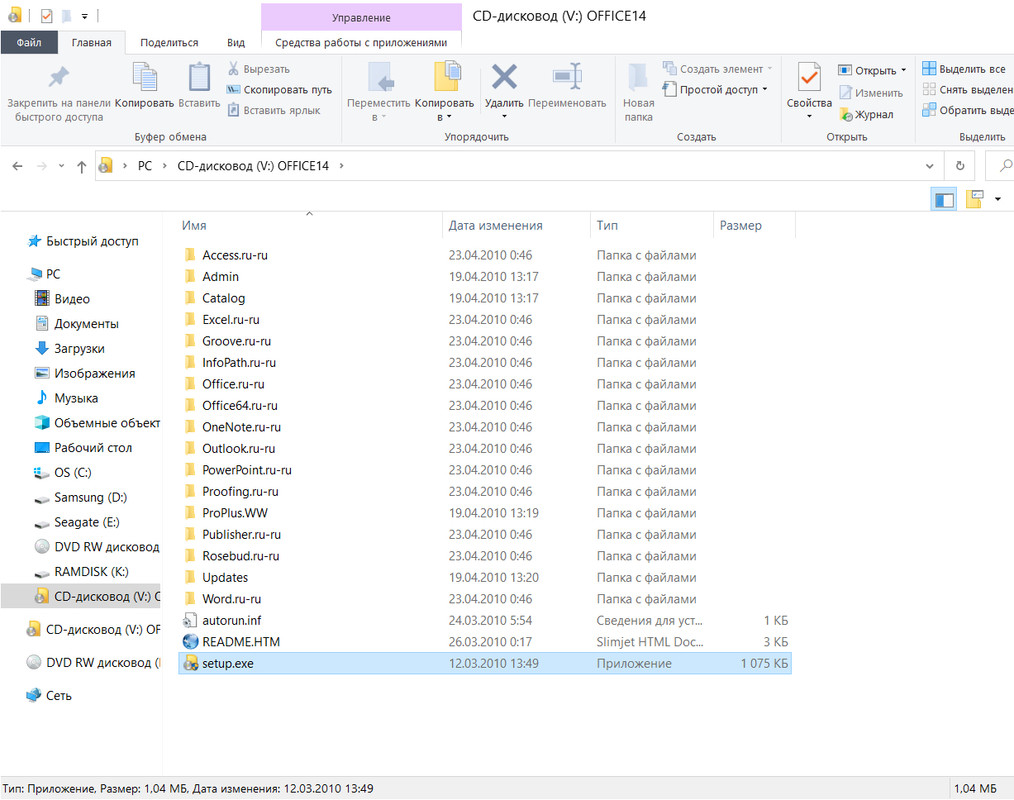Click Paste shortcut option
The image size is (1014, 800).
(x=274, y=110)
